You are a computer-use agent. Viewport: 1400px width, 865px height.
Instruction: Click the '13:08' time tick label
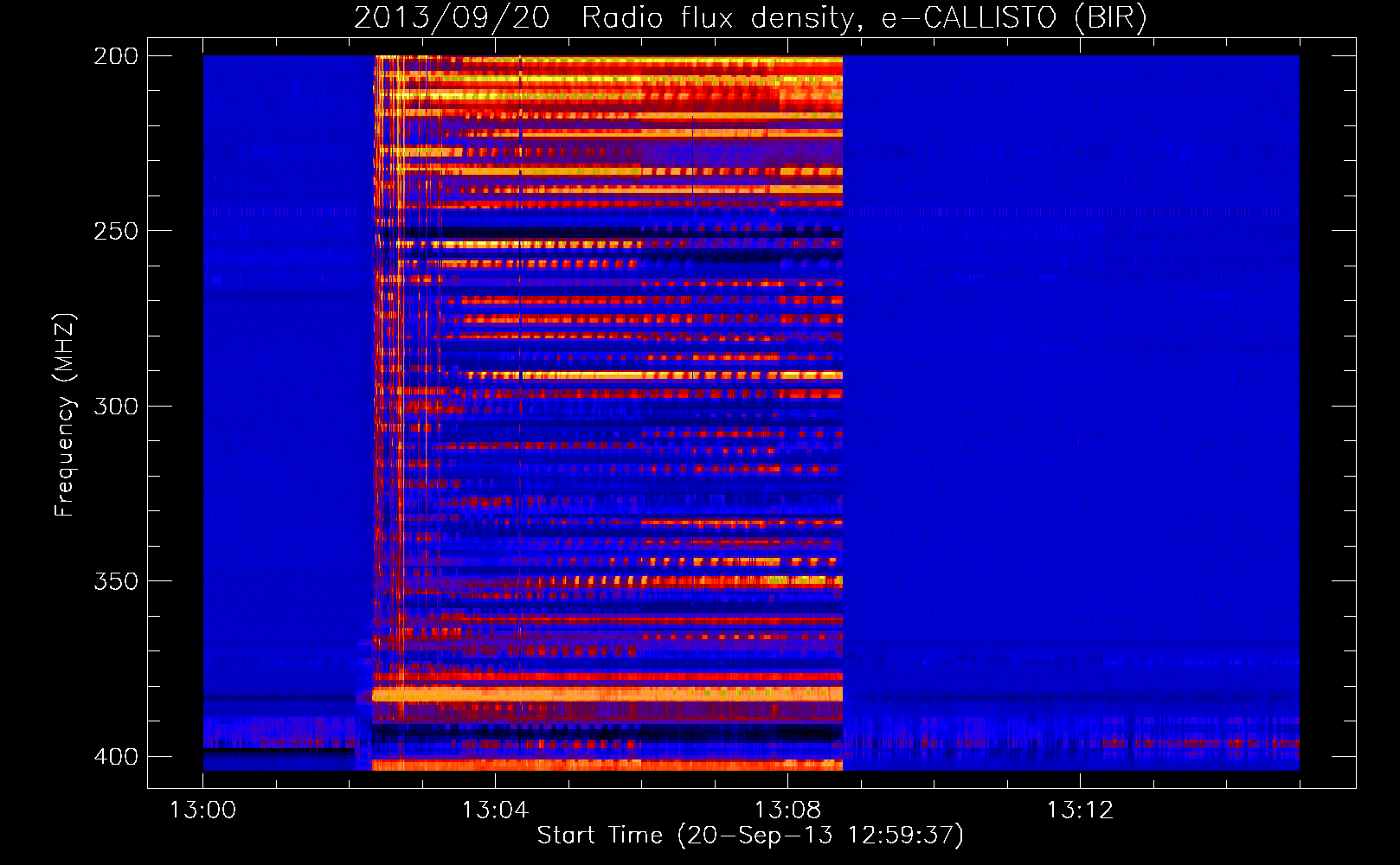pyautogui.click(x=787, y=811)
